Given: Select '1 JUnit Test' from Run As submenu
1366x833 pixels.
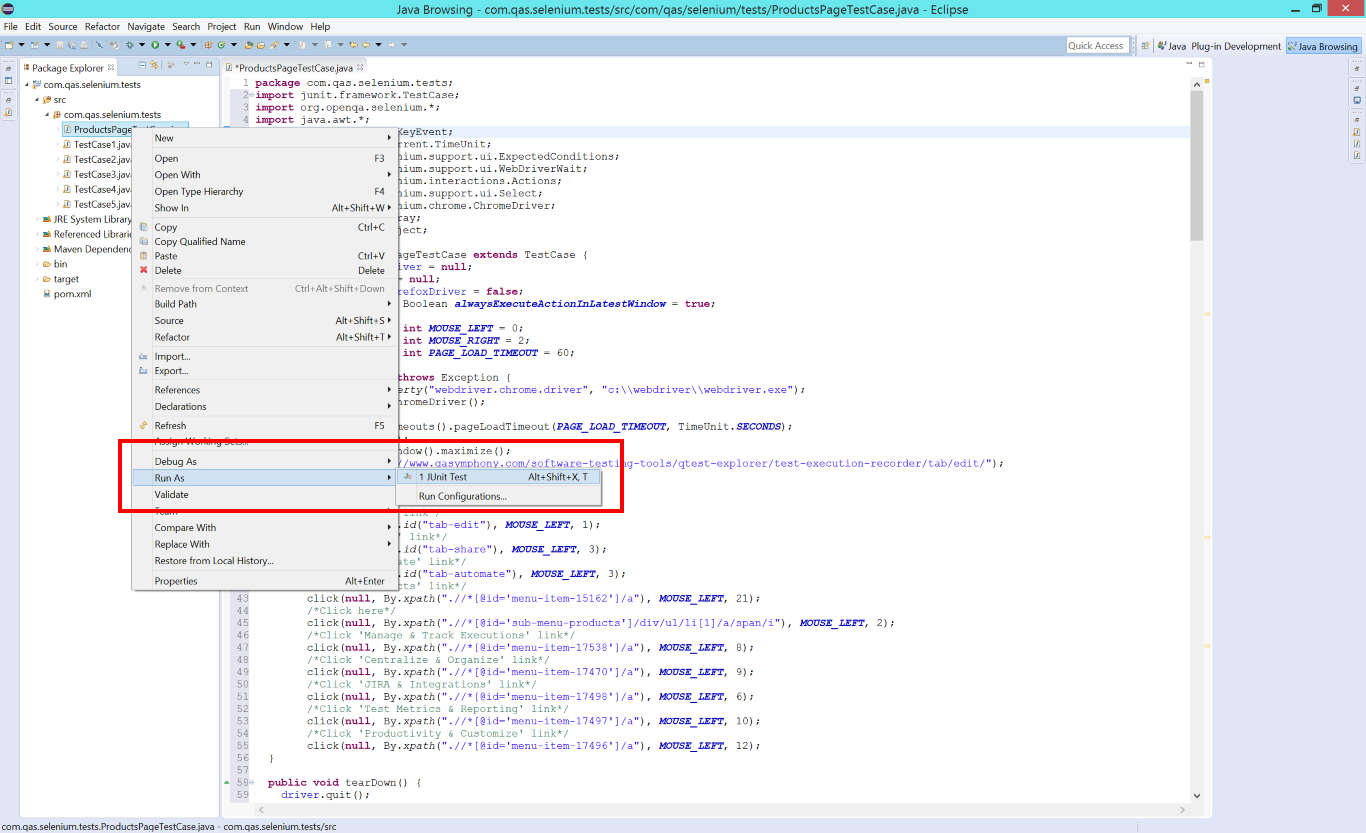Looking at the screenshot, I should pos(443,477).
